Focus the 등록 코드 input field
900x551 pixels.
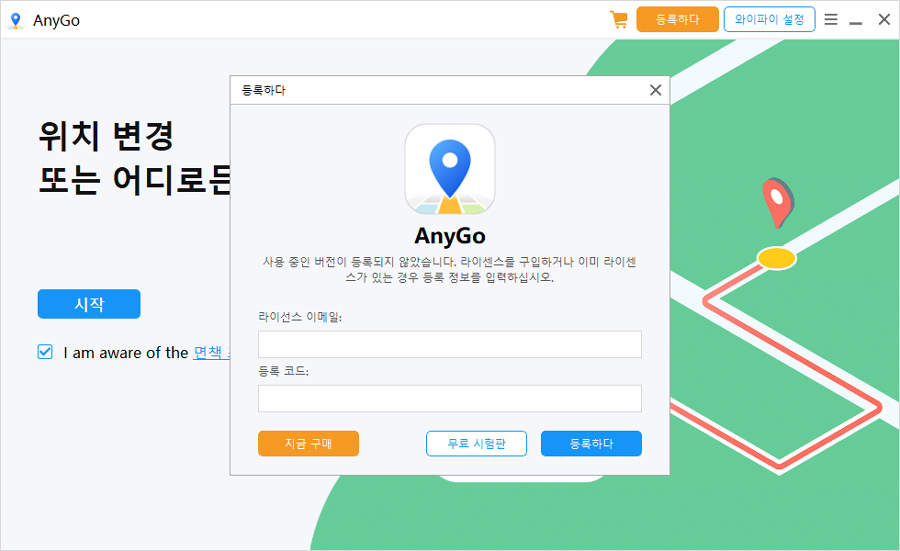pos(449,398)
